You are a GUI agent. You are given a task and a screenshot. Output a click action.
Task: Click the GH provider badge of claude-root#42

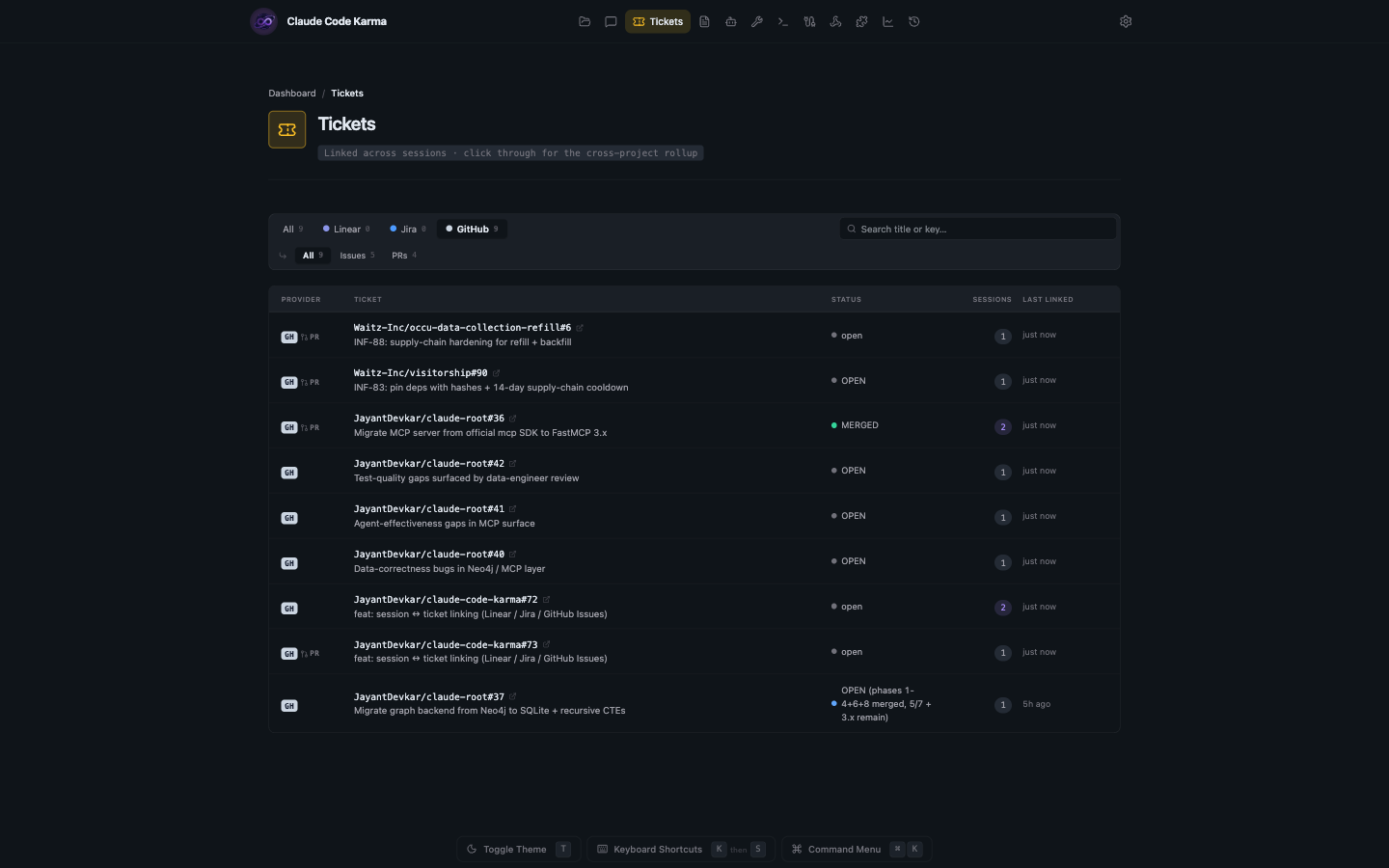[x=289, y=473]
